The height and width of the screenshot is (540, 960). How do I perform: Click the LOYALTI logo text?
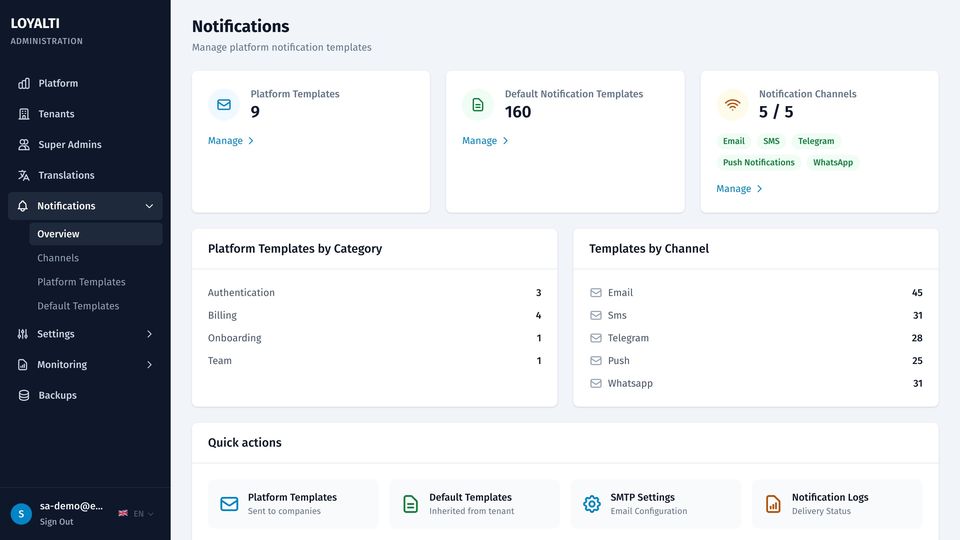pyautogui.click(x=35, y=23)
